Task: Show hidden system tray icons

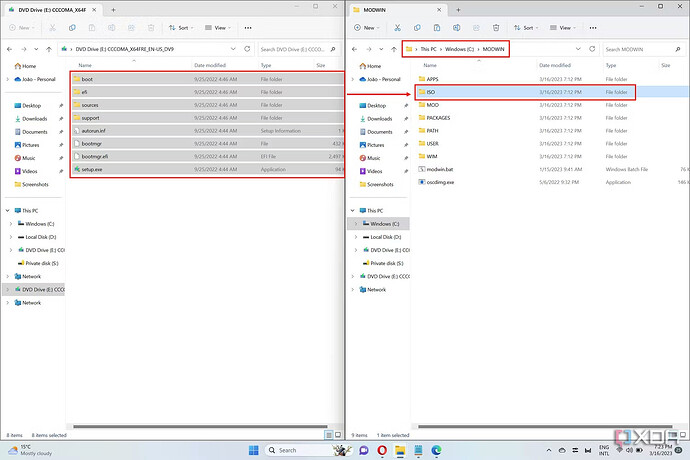Action: pos(549,450)
